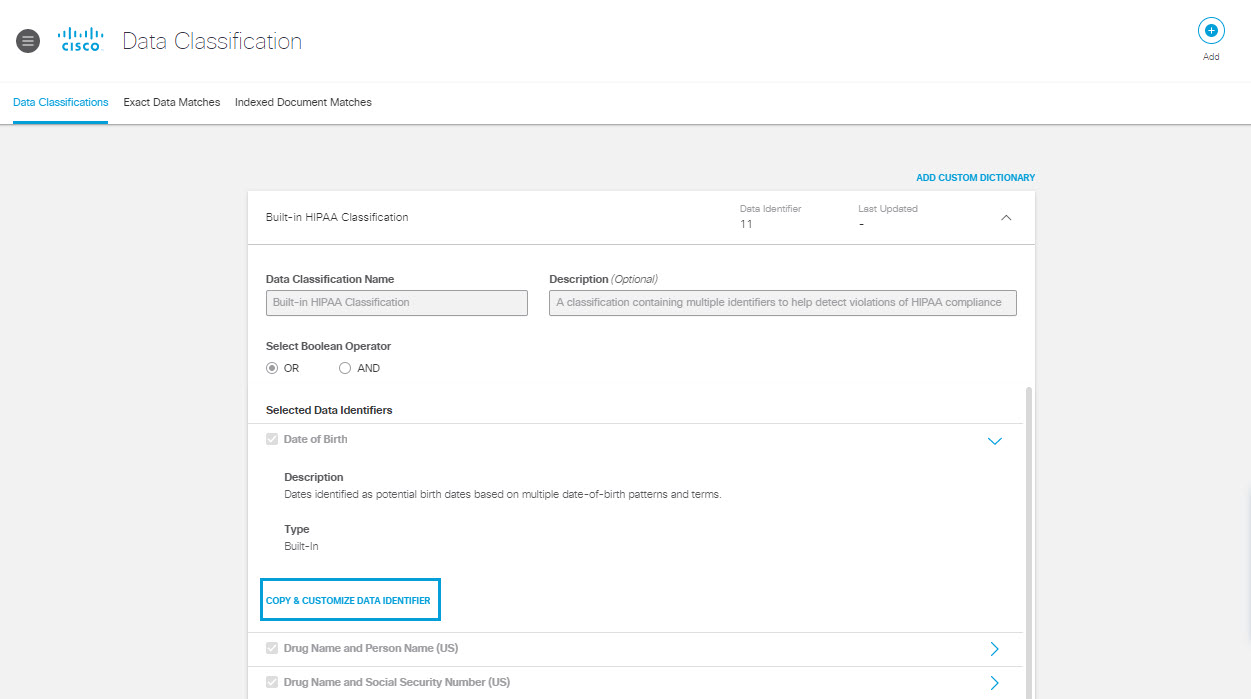Click ADD CUSTOM DICTIONARY
1251x699 pixels.
coord(975,177)
